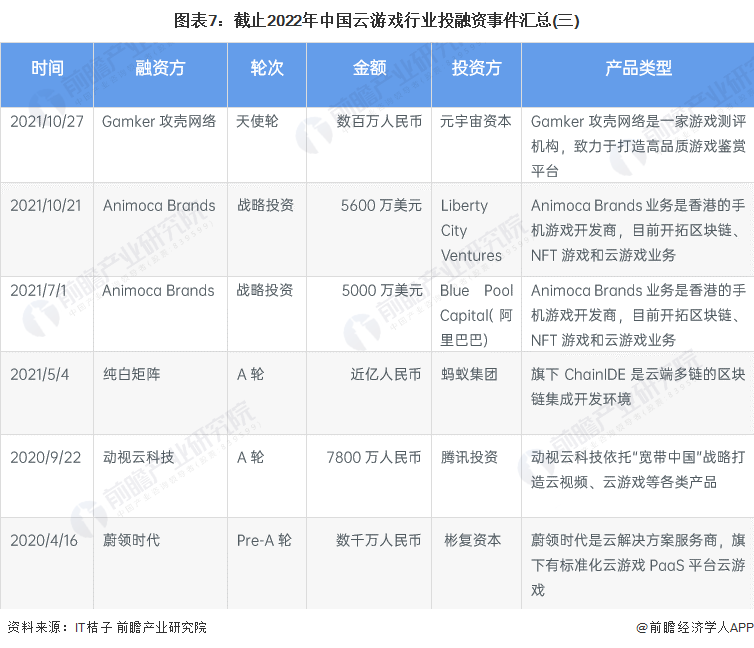Click the amount 数百万人民币

click(379, 121)
